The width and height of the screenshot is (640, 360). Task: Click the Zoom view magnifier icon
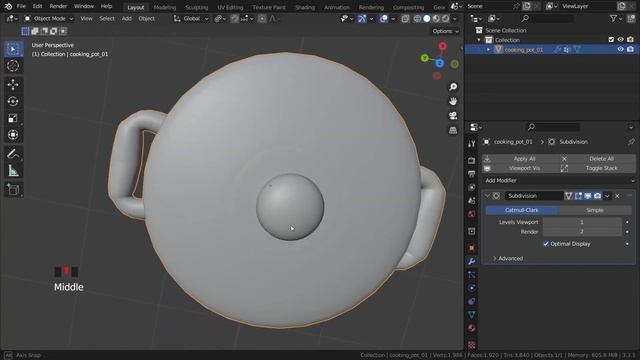click(453, 87)
